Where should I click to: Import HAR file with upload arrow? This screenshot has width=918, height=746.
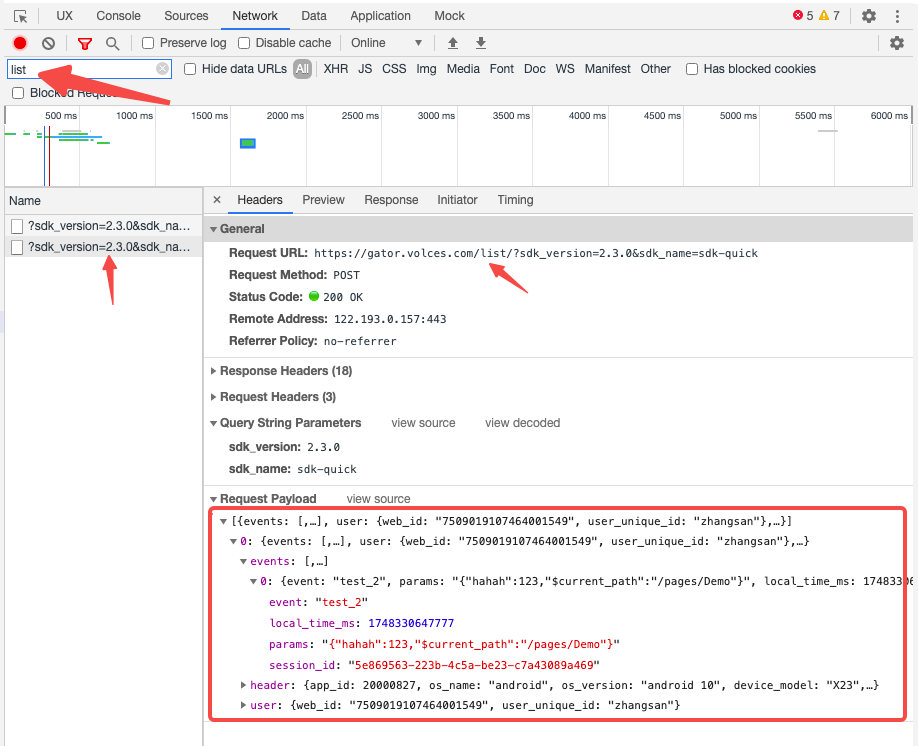coord(453,43)
